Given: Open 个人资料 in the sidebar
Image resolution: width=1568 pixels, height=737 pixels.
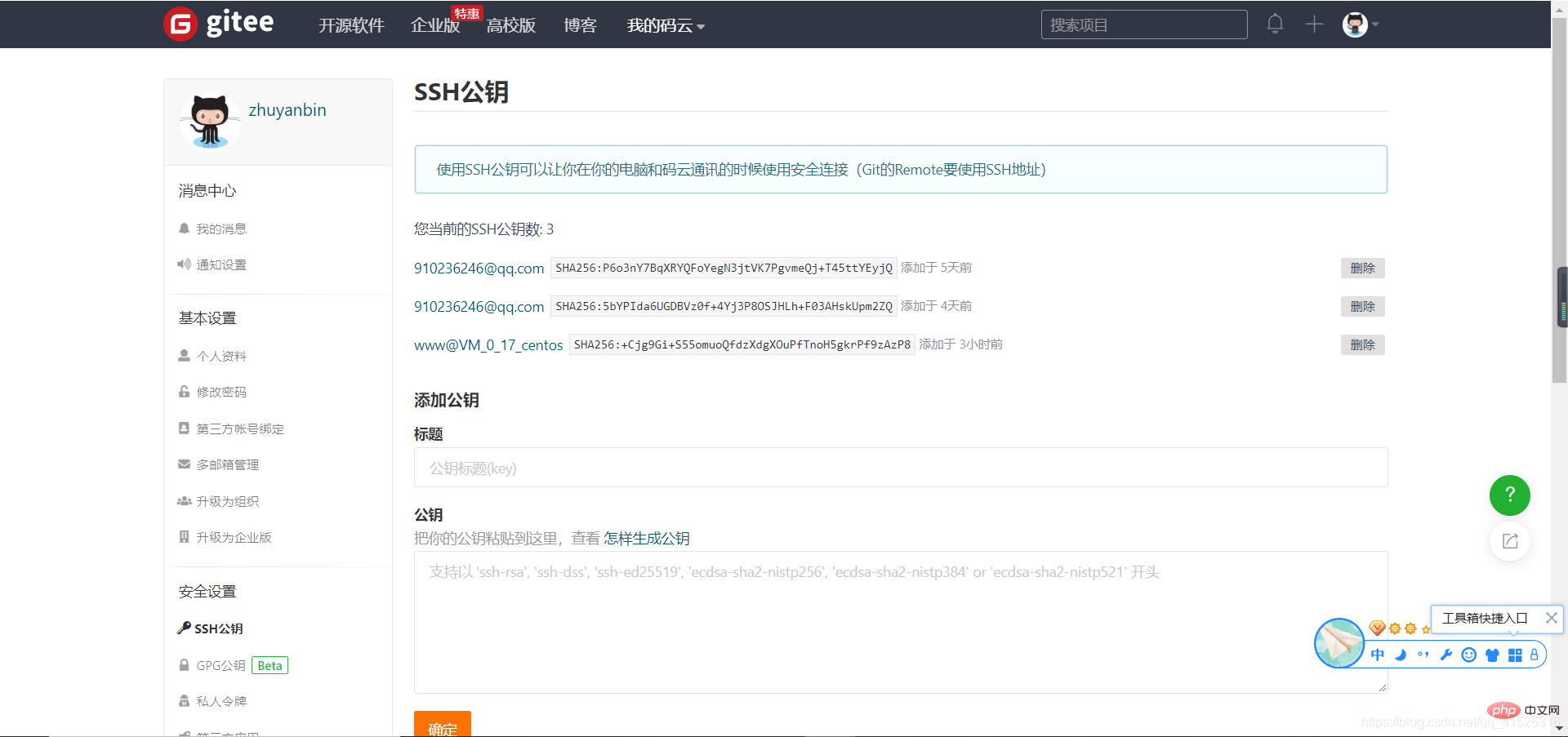Looking at the screenshot, I should coord(221,357).
